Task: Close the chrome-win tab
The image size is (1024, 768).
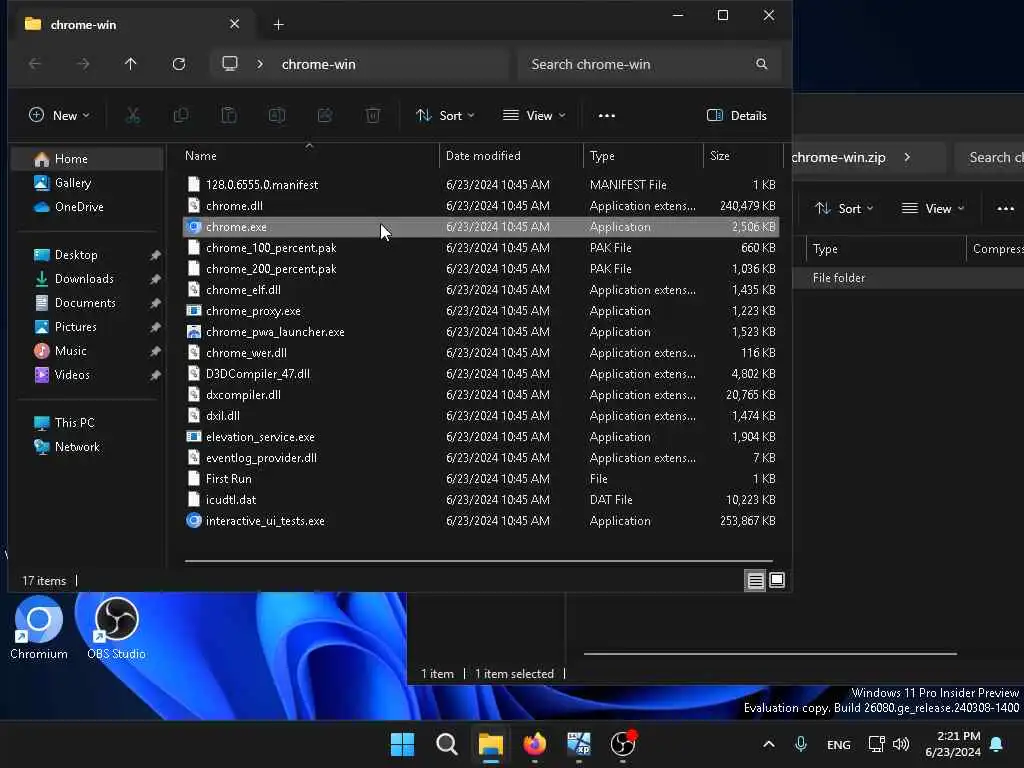Action: 234,24
